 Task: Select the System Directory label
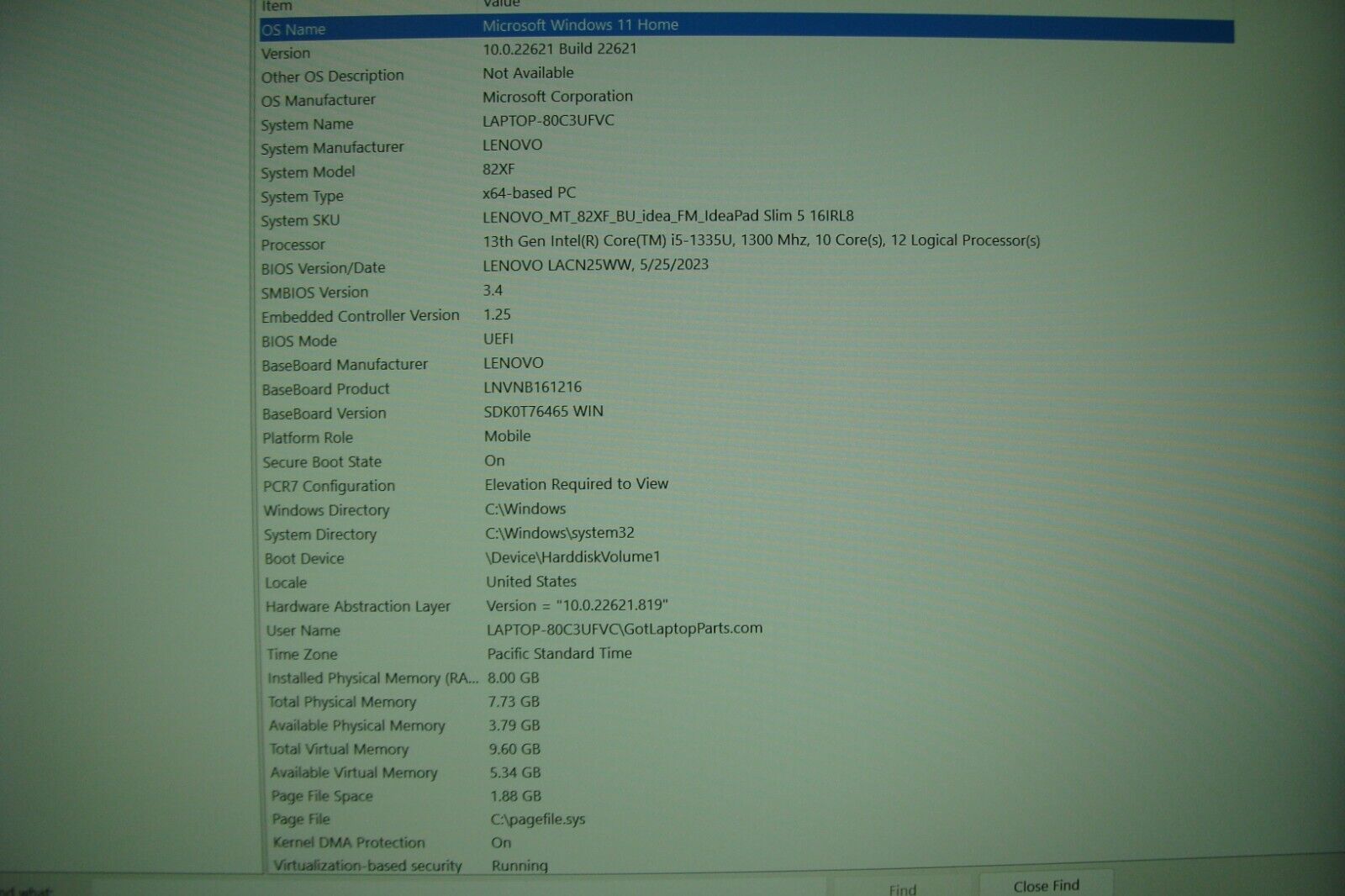[320, 535]
